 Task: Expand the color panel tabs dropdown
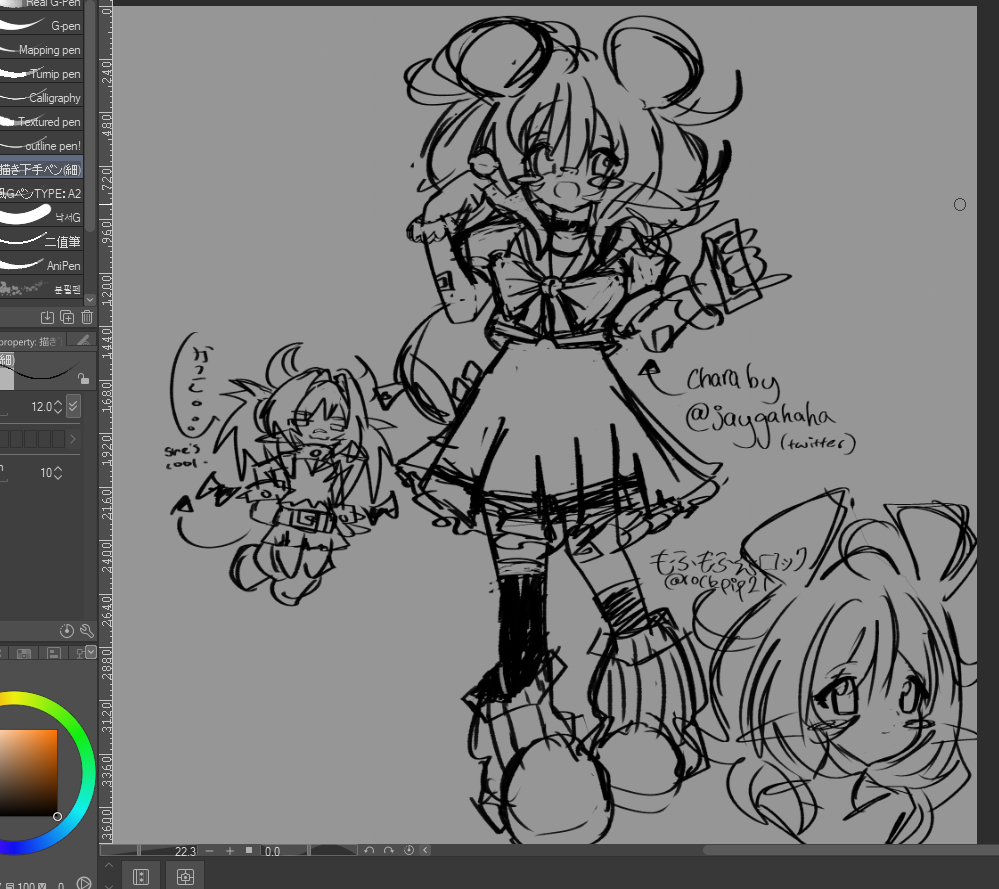tap(91, 653)
